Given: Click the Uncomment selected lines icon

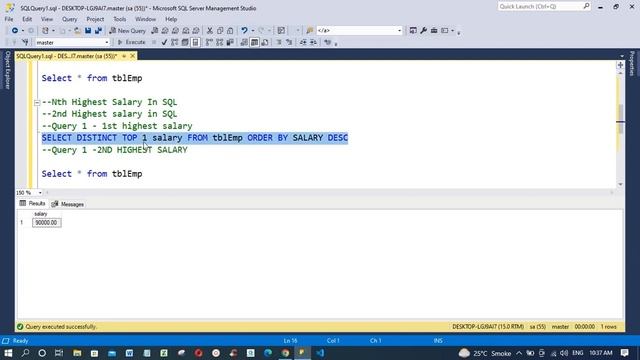Looking at the screenshot, I should pos(289,42).
